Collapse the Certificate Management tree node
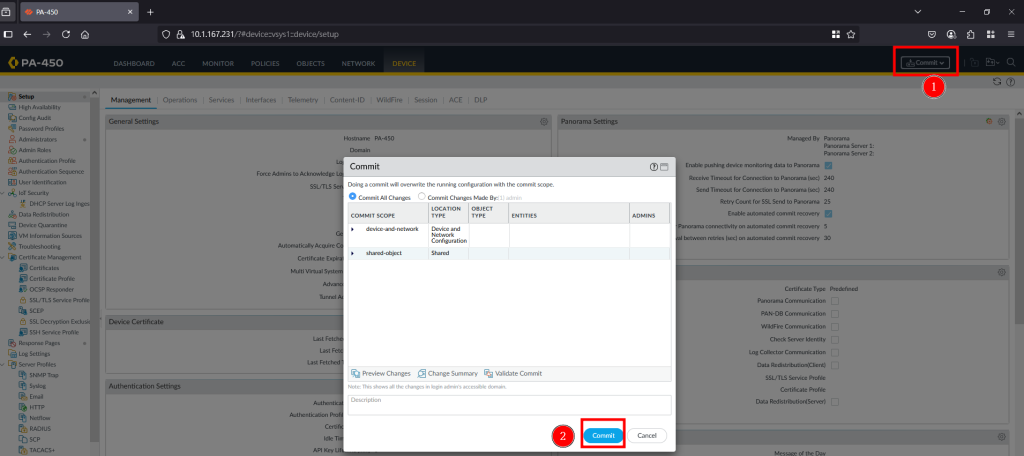Viewport: 1024px width, 456px height. 4,257
